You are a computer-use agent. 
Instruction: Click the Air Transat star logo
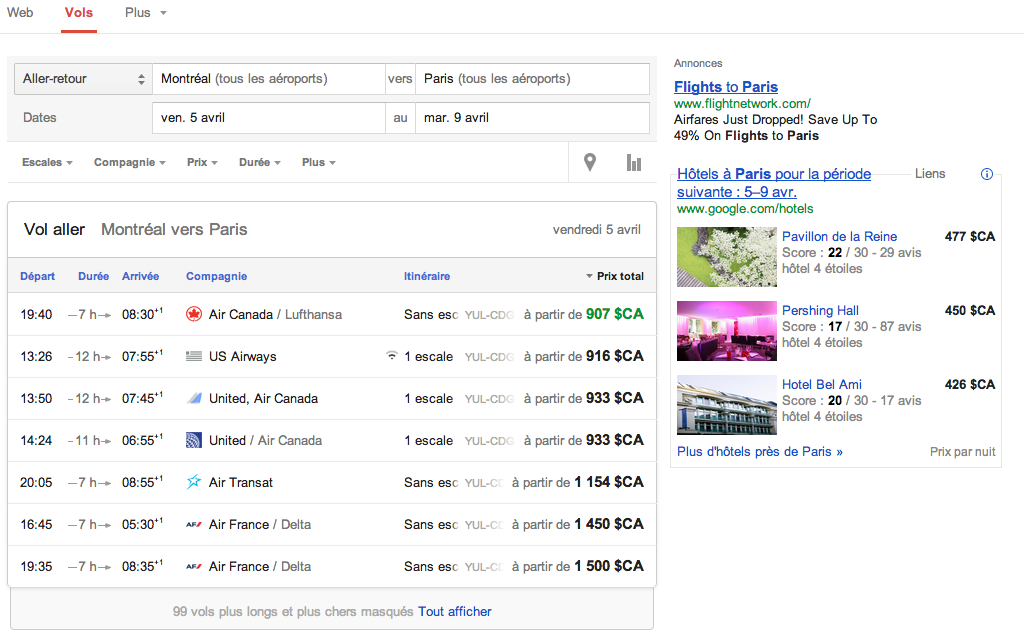194,482
